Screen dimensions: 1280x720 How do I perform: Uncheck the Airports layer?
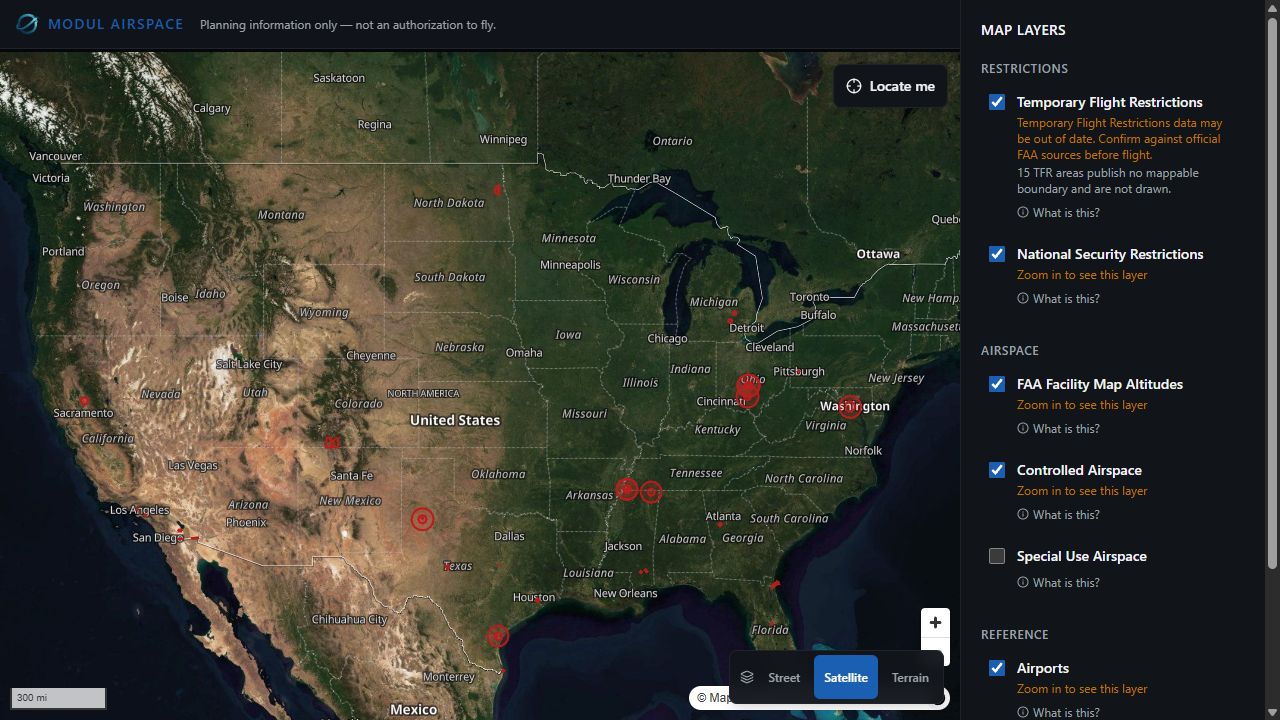(997, 668)
